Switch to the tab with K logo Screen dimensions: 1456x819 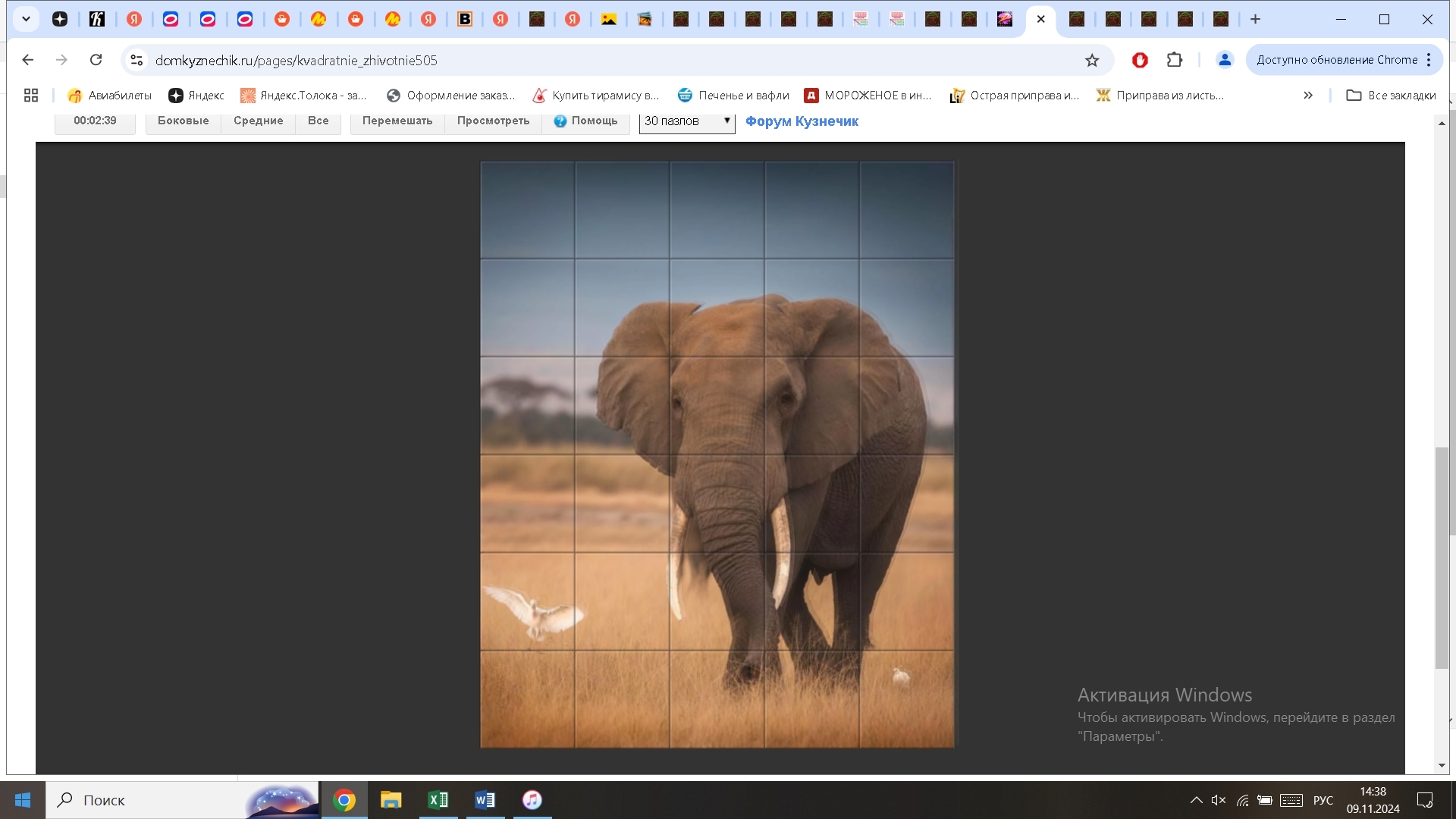point(97,20)
